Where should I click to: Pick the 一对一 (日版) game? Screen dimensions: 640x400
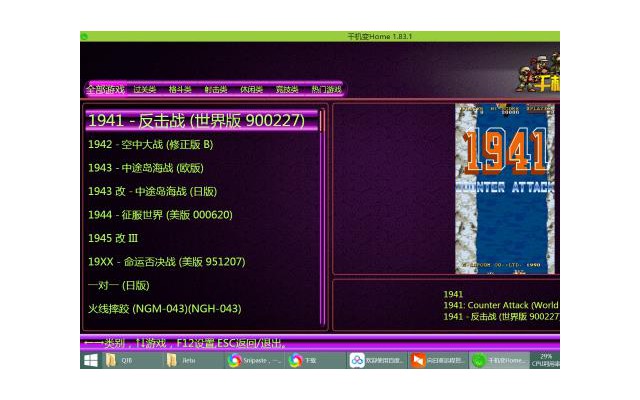pyautogui.click(x=119, y=285)
